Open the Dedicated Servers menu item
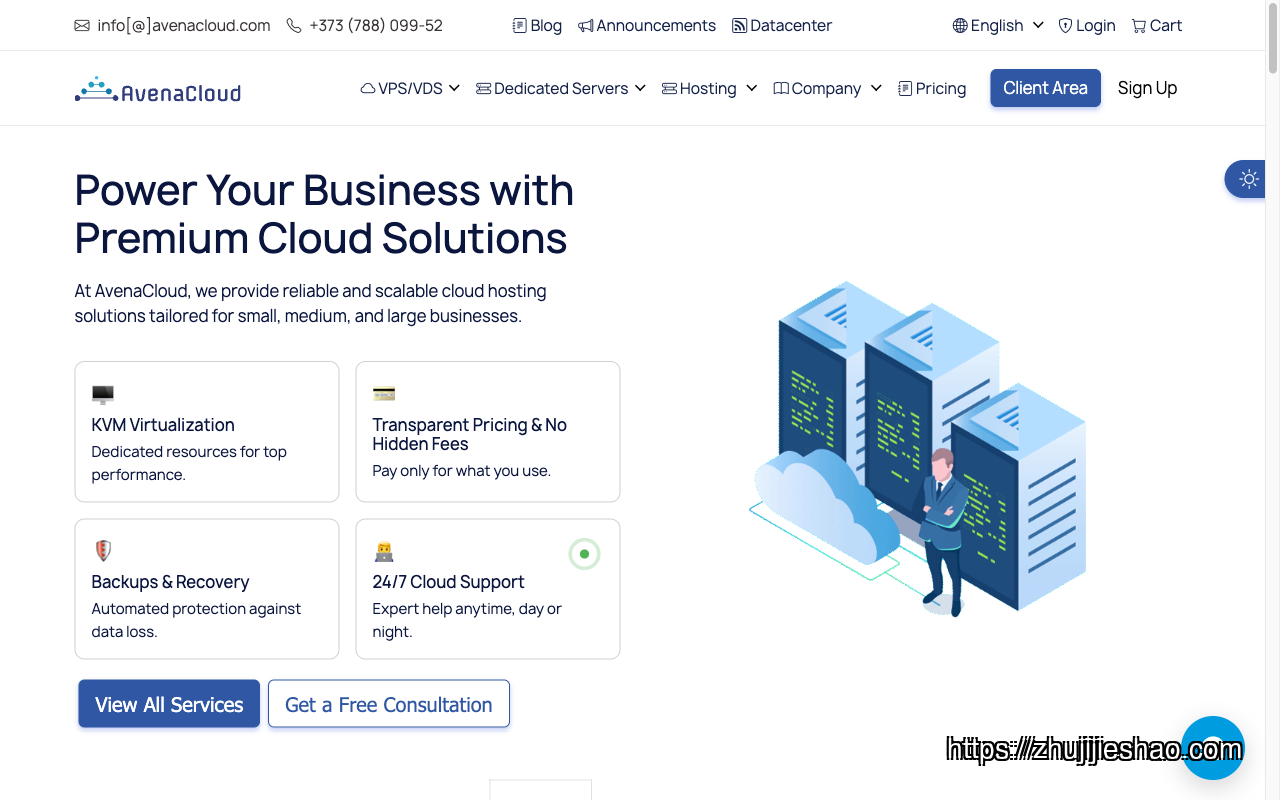The image size is (1280, 800). coord(561,88)
